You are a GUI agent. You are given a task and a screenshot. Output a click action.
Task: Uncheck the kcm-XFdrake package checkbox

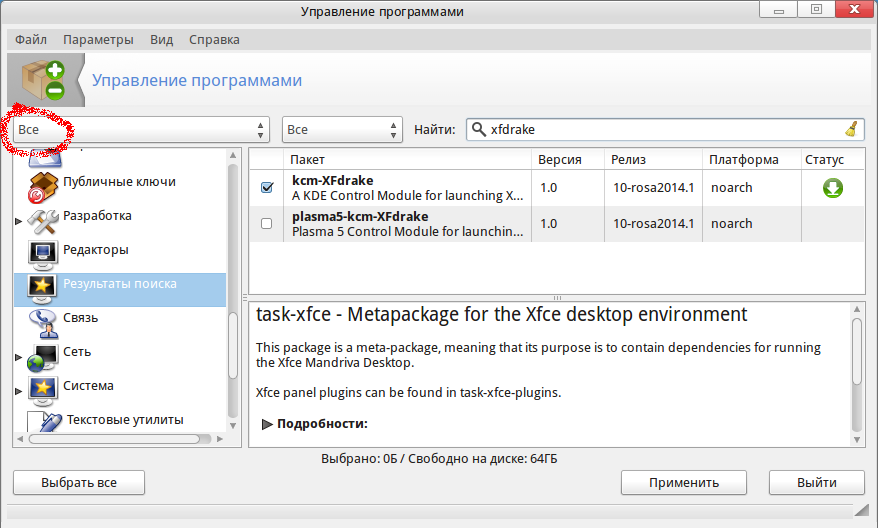click(x=267, y=188)
